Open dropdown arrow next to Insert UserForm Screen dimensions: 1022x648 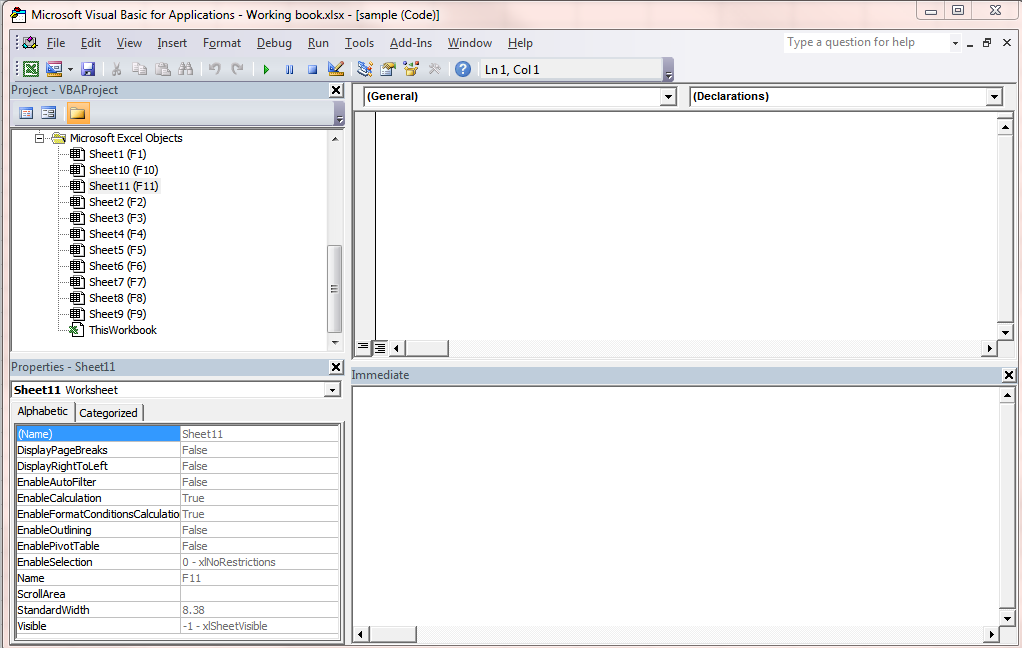point(70,69)
